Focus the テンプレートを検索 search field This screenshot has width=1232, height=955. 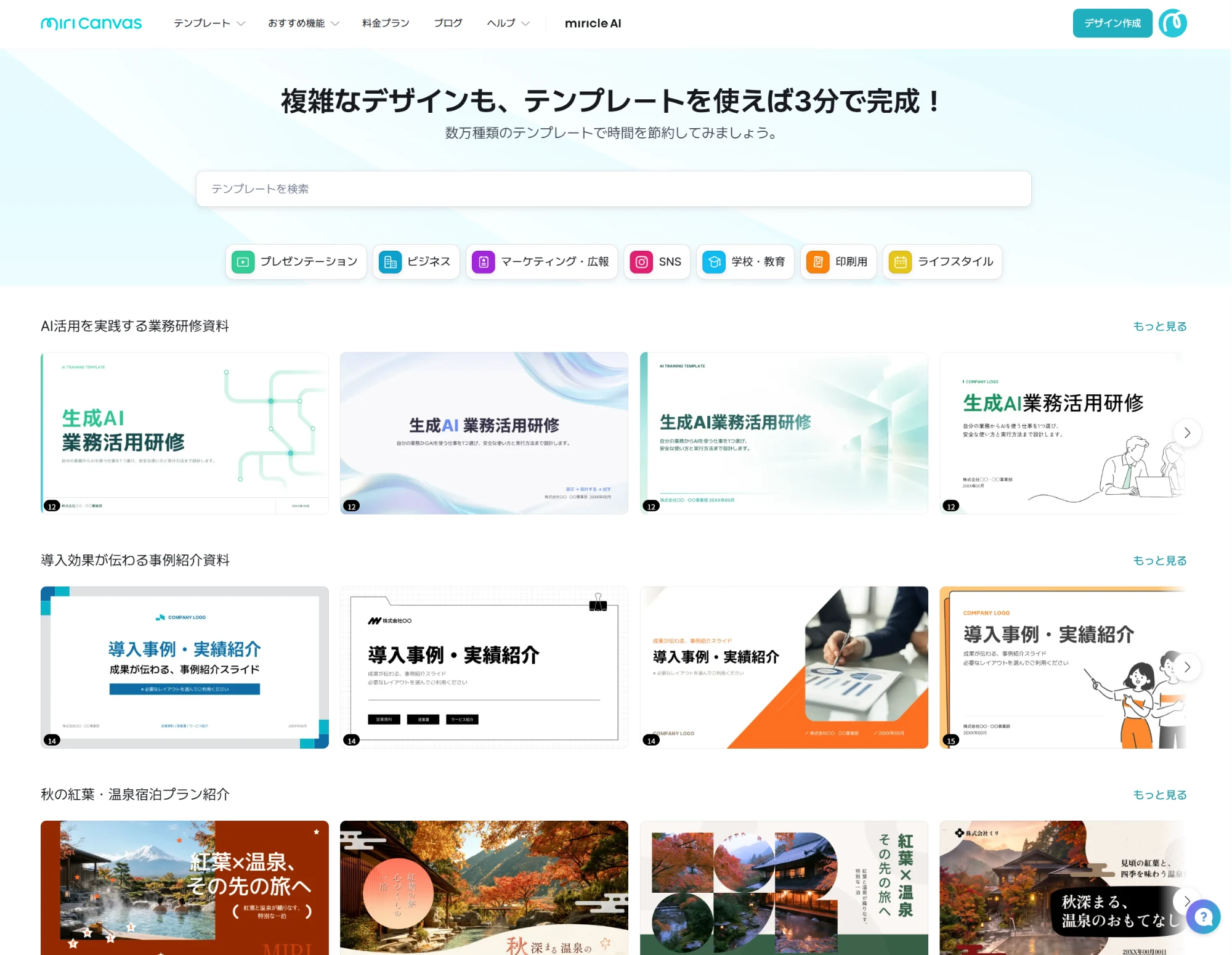614,189
